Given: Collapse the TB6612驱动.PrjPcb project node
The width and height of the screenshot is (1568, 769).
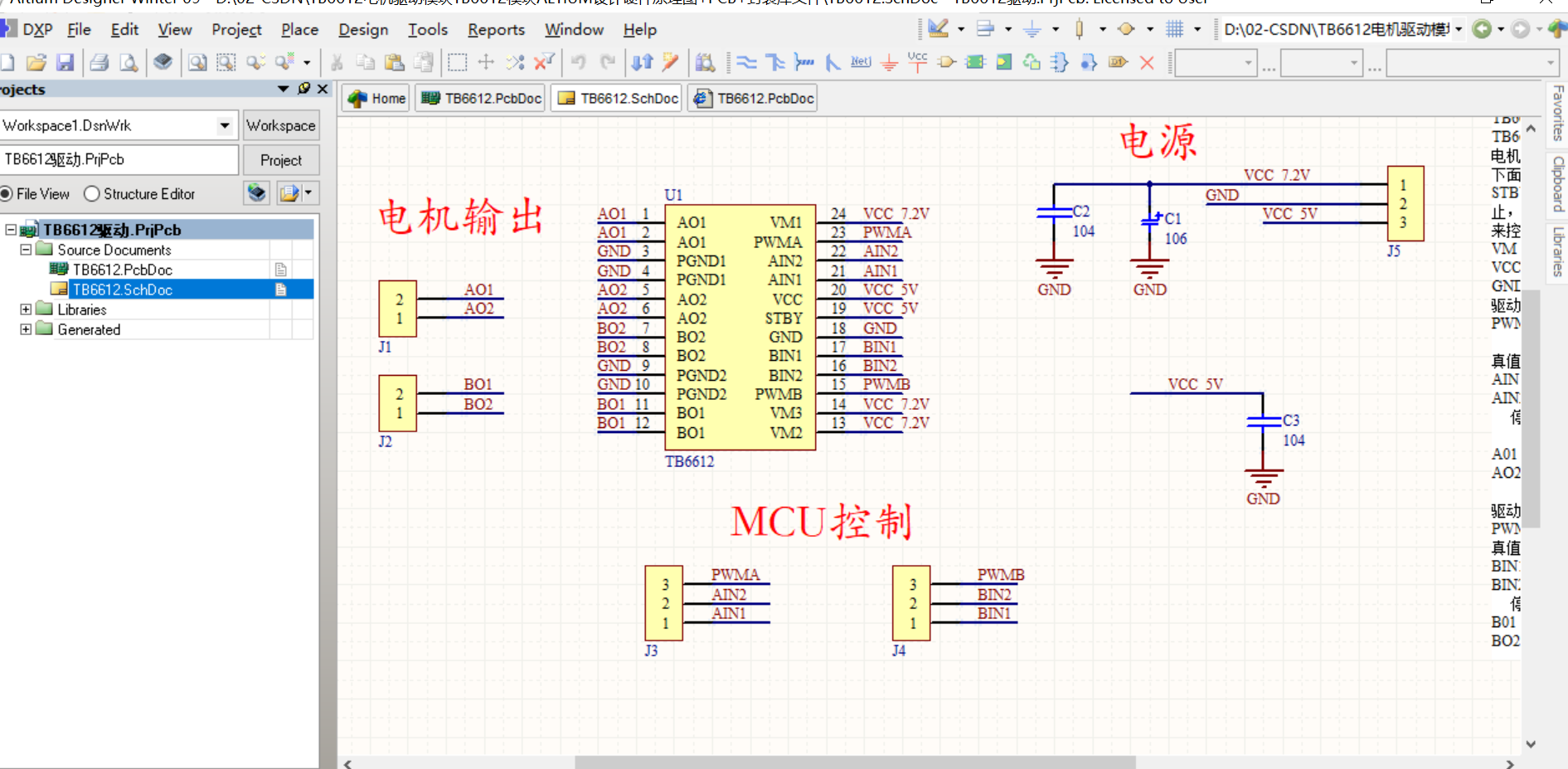Looking at the screenshot, I should (11, 229).
